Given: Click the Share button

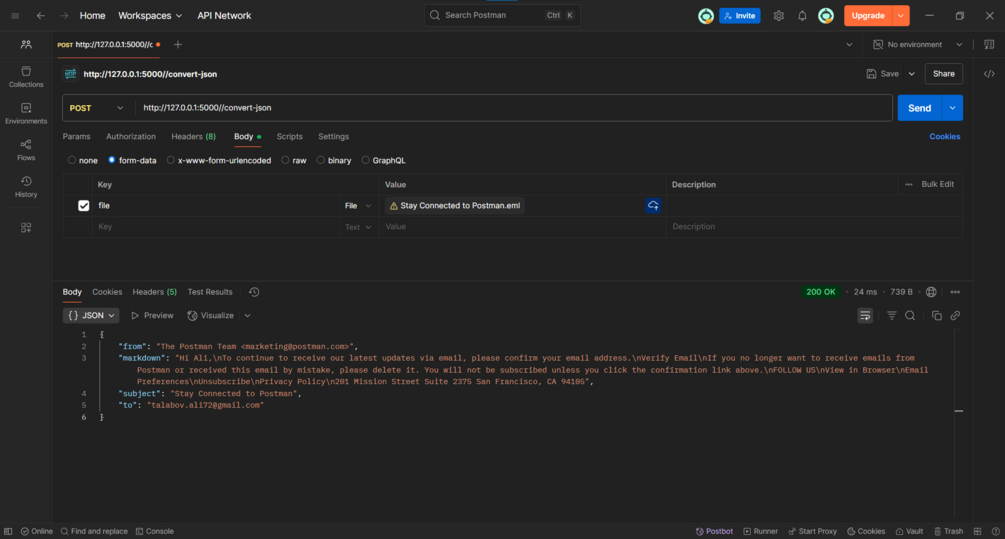Looking at the screenshot, I should click(x=943, y=74).
